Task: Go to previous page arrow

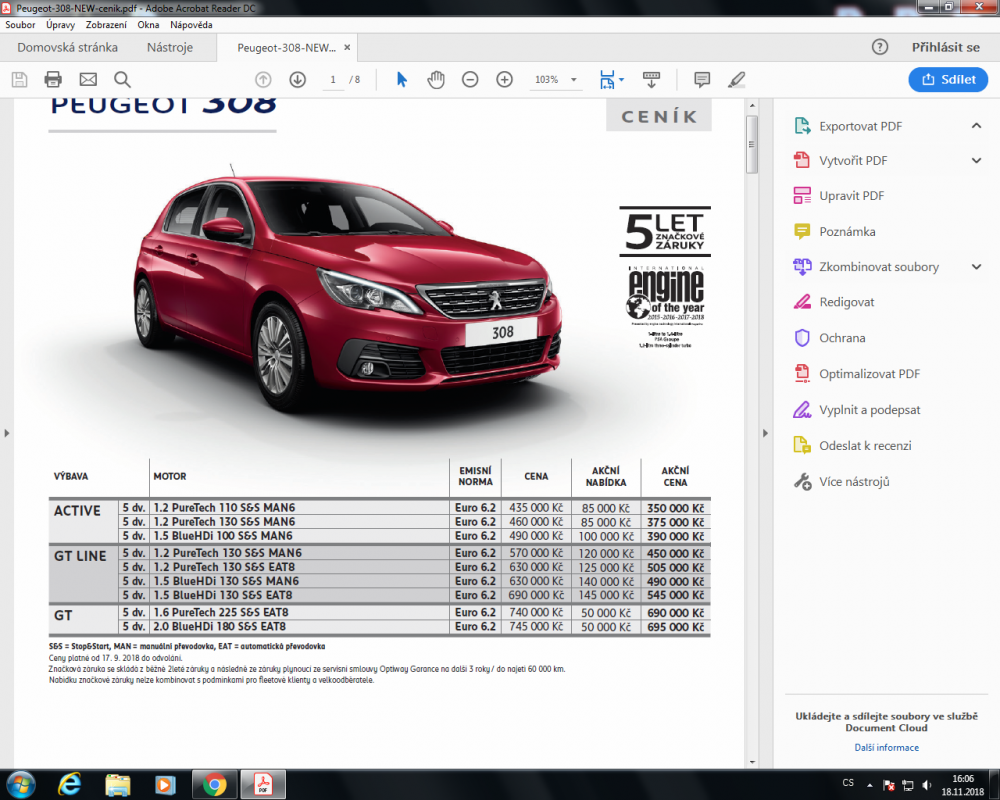Action: [x=263, y=80]
